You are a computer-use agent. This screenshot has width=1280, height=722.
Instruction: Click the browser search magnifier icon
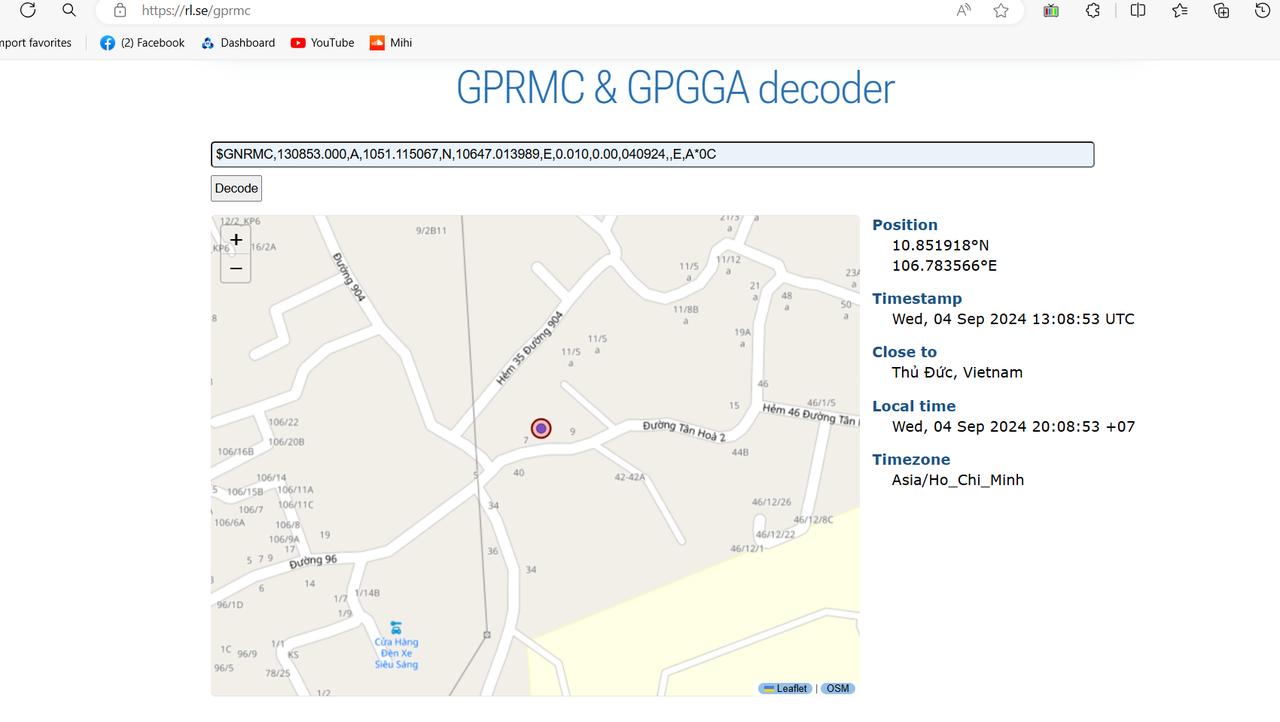[x=69, y=10]
